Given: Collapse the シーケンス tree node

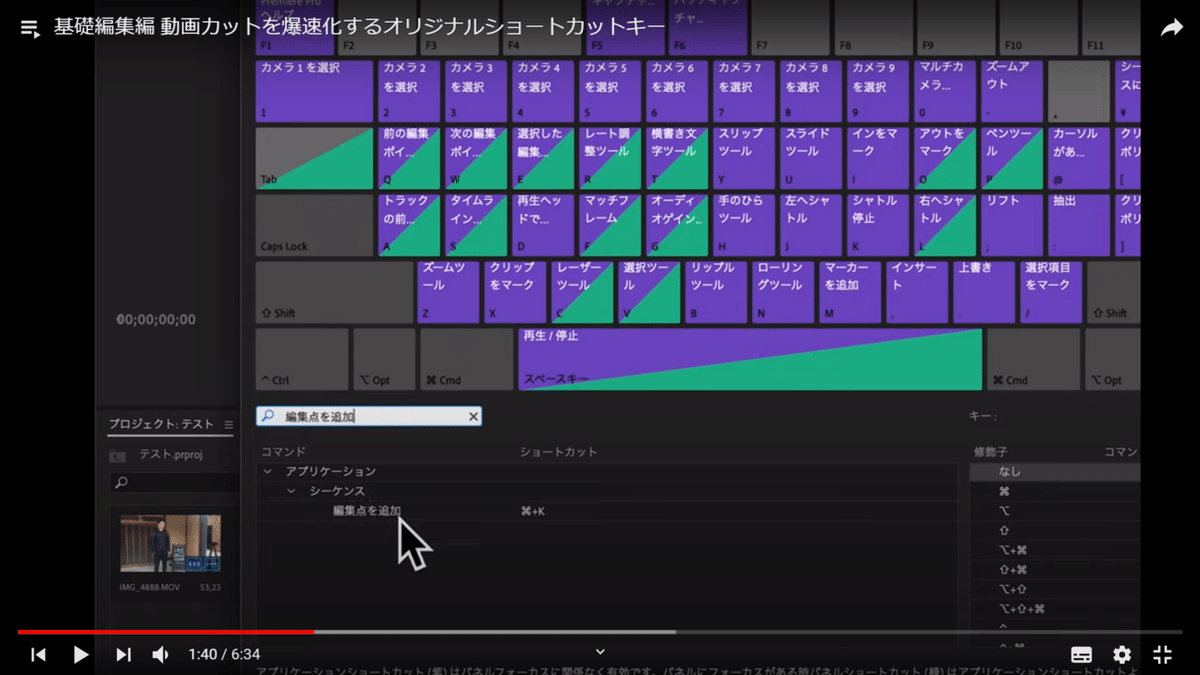Looking at the screenshot, I should (x=291, y=490).
